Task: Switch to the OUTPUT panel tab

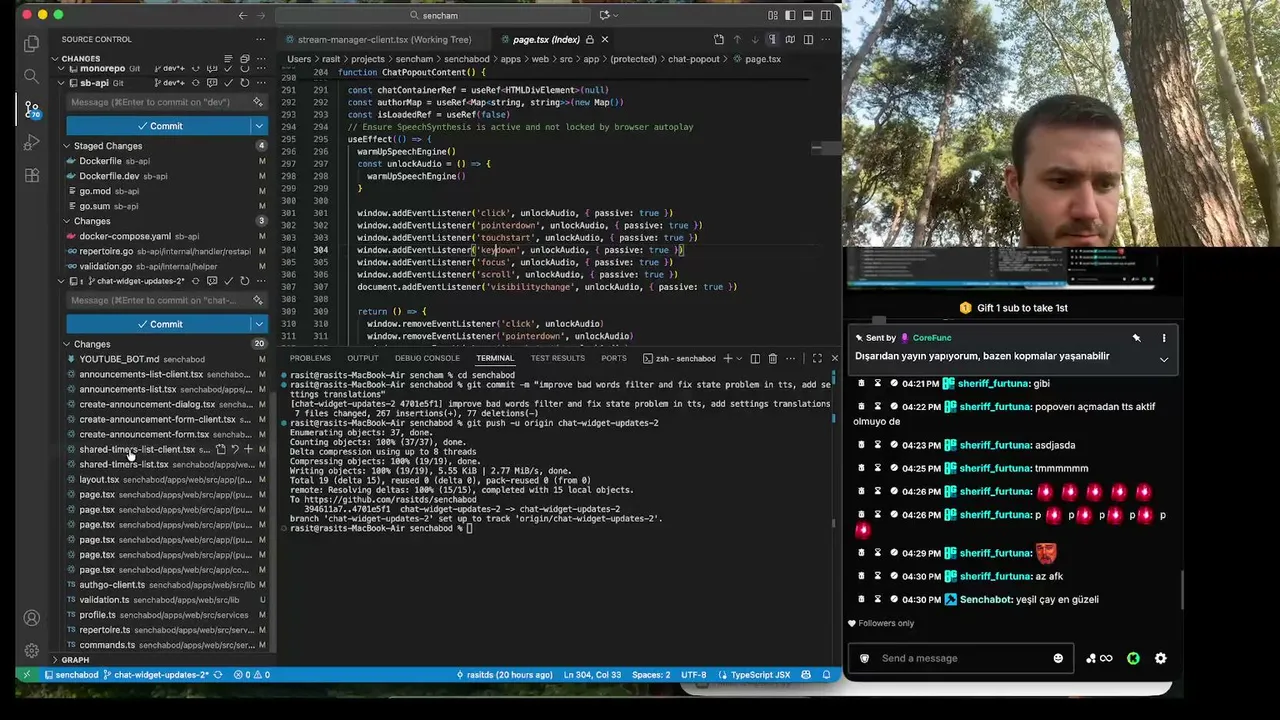Action: (x=363, y=358)
